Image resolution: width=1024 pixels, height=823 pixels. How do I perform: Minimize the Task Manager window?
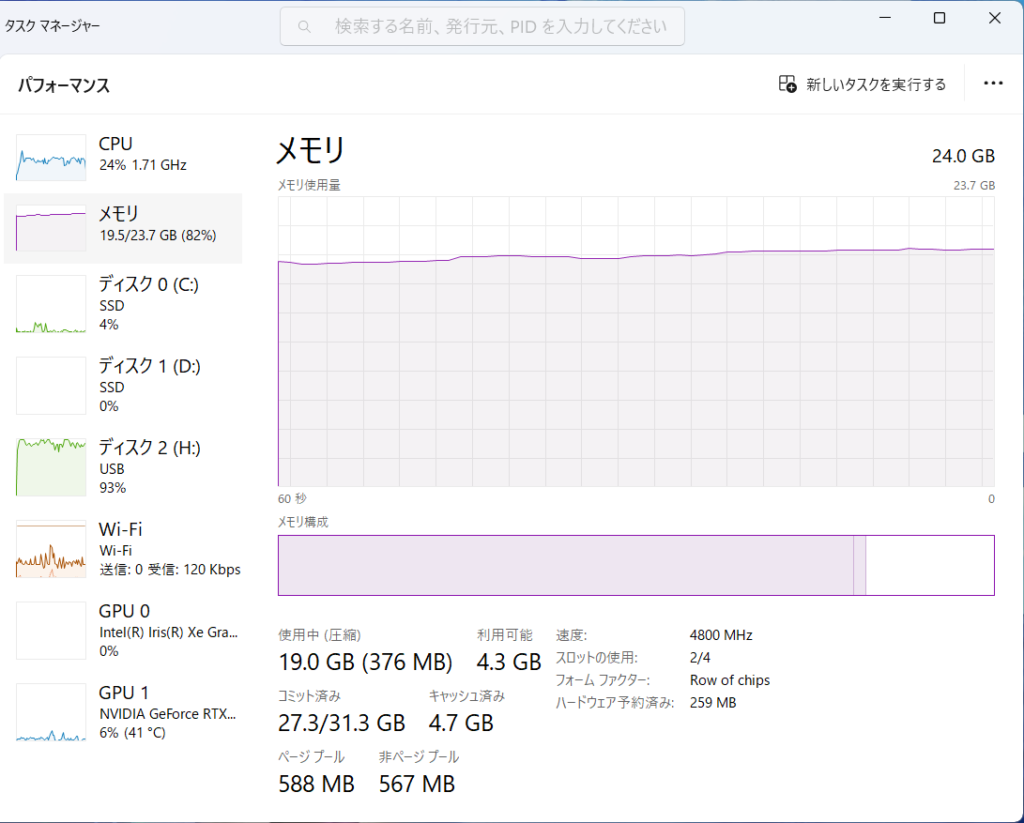(885, 18)
